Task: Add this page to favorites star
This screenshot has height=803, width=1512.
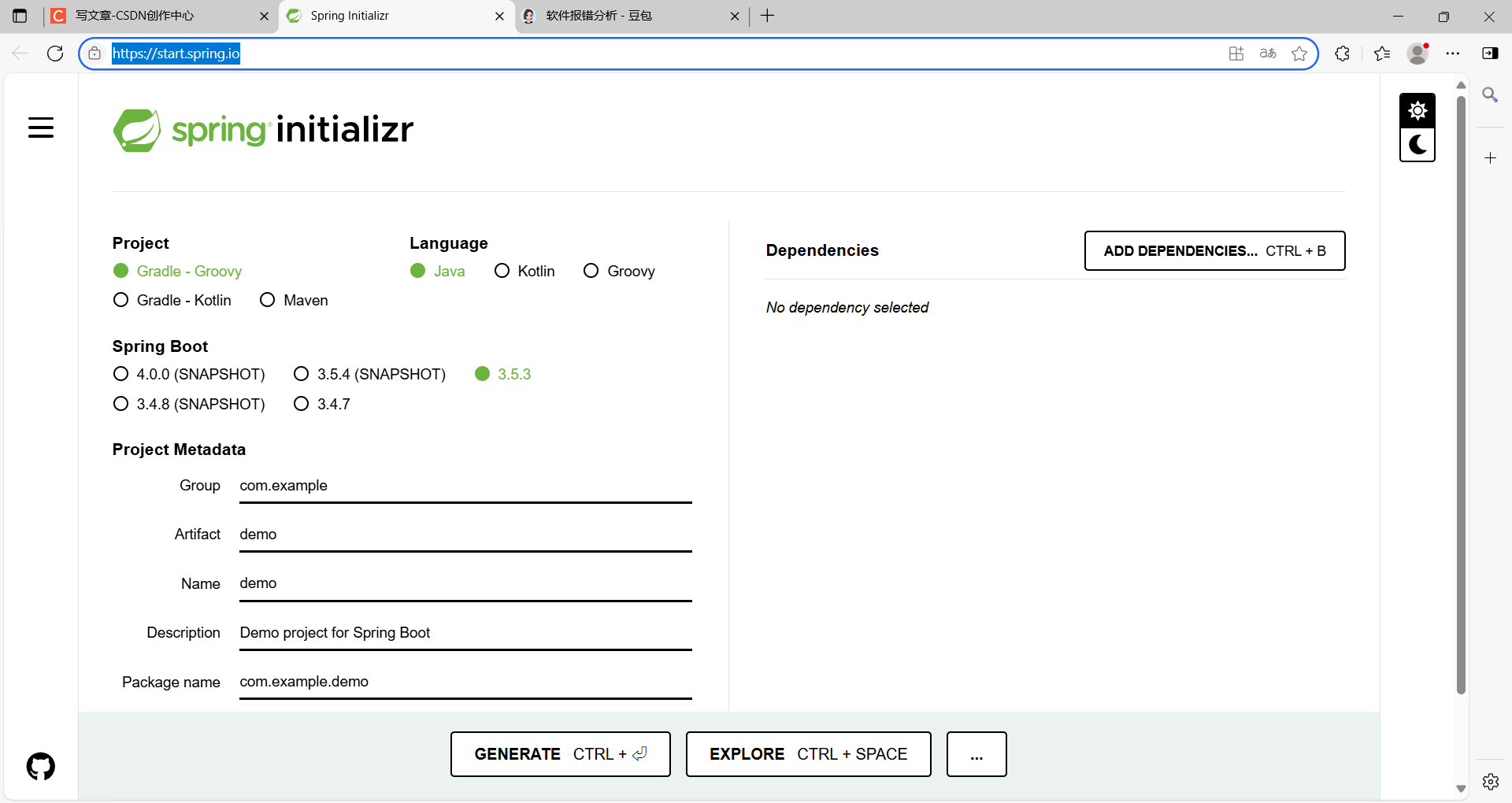Action: (1299, 54)
